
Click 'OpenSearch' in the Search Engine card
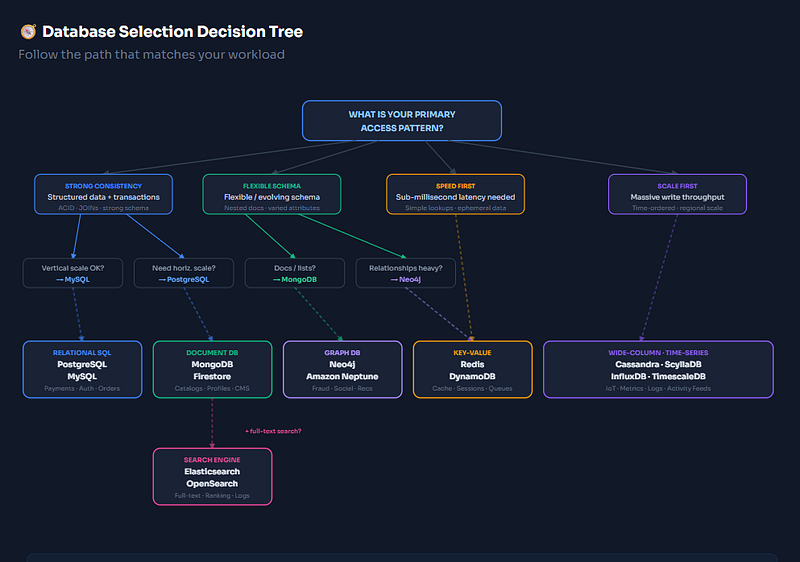(x=212, y=484)
